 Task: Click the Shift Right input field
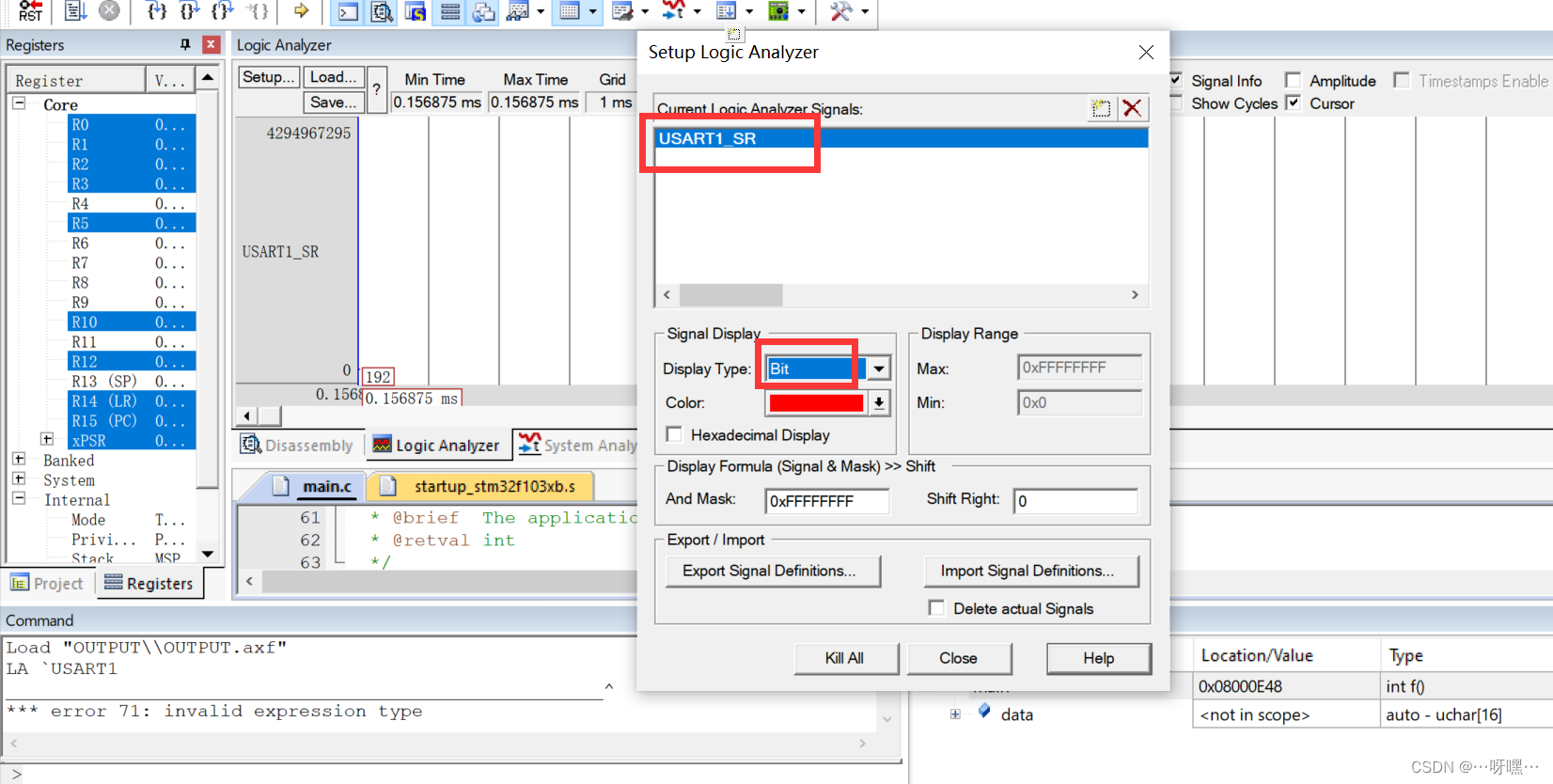1075,501
